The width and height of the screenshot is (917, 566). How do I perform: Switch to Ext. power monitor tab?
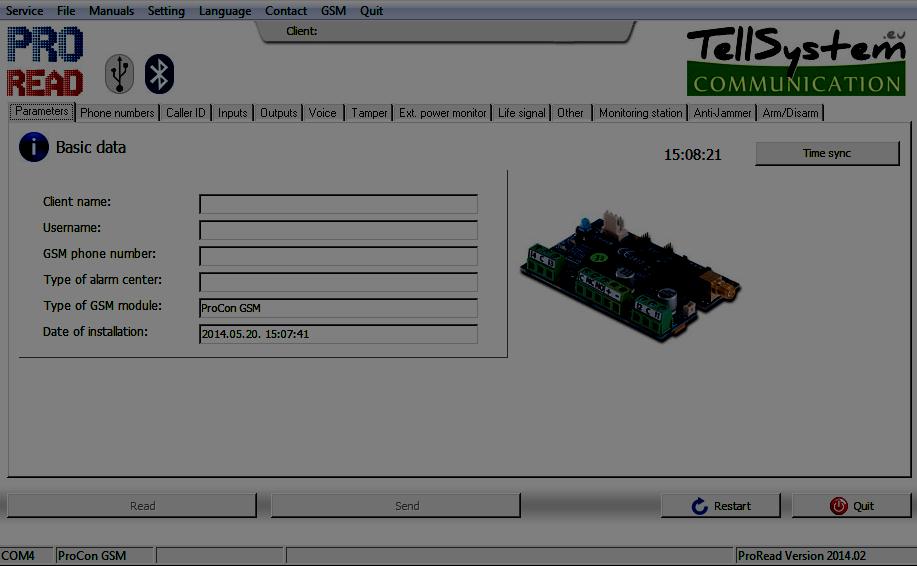(442, 113)
